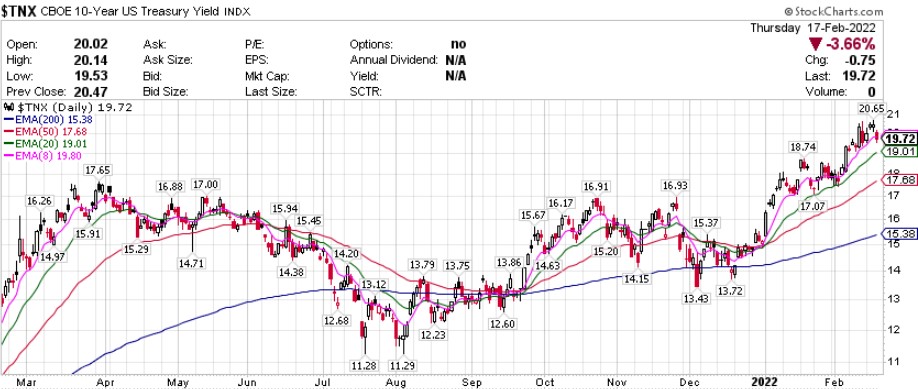Image resolution: width=918 pixels, height=389 pixels.
Task: Click the Prev Close value 20.47
Action: [90, 91]
